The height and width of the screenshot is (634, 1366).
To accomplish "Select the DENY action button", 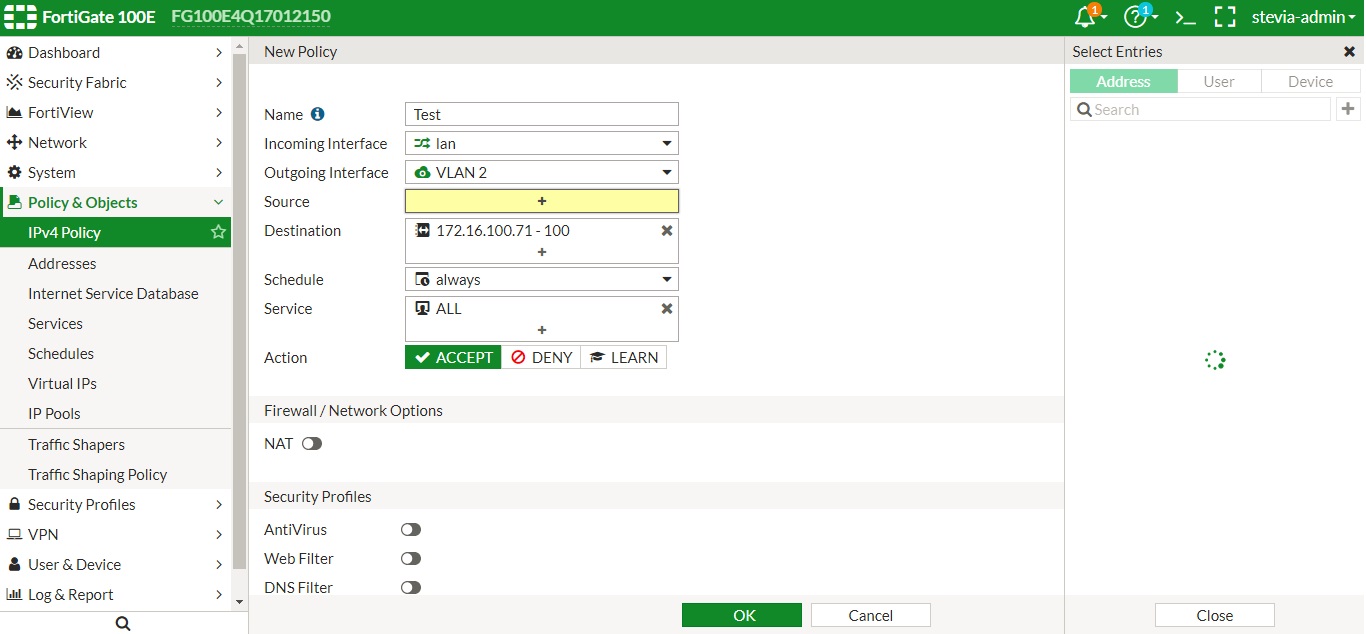I will (541, 358).
